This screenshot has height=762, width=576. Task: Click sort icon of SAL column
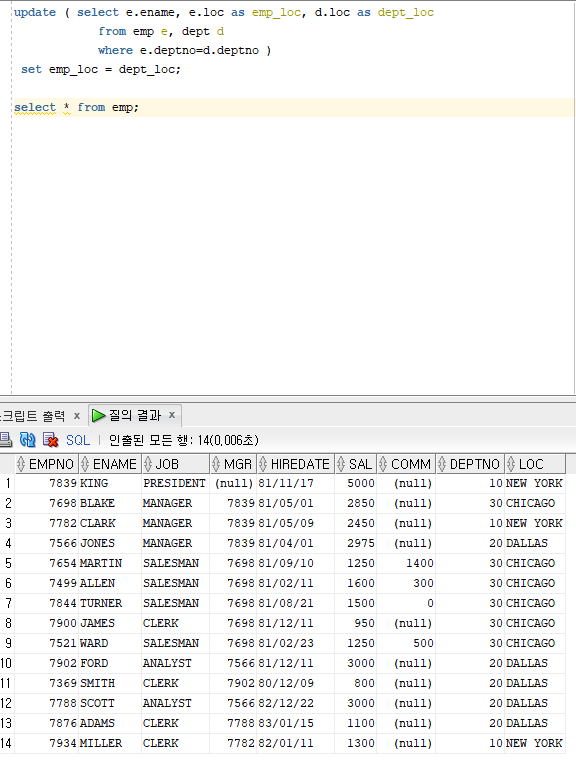pyautogui.click(x=341, y=464)
